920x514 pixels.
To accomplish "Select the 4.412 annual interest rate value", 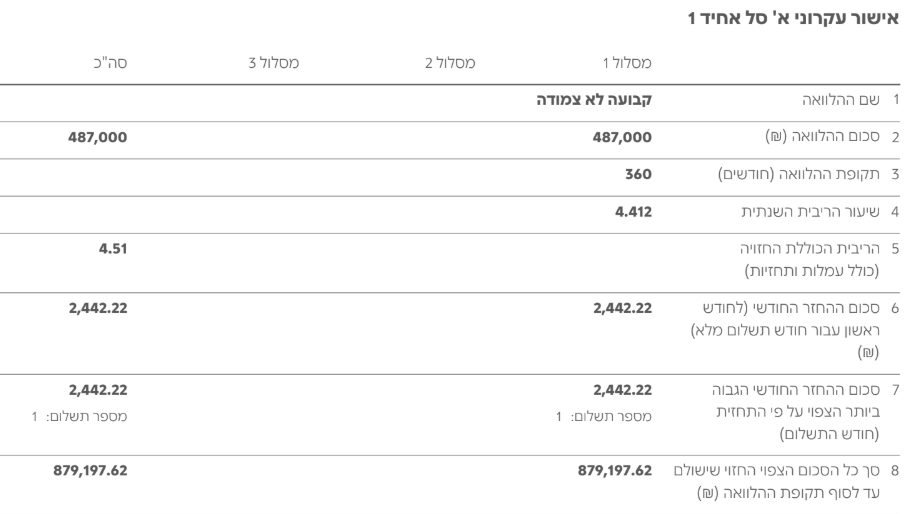I will coord(632,212).
